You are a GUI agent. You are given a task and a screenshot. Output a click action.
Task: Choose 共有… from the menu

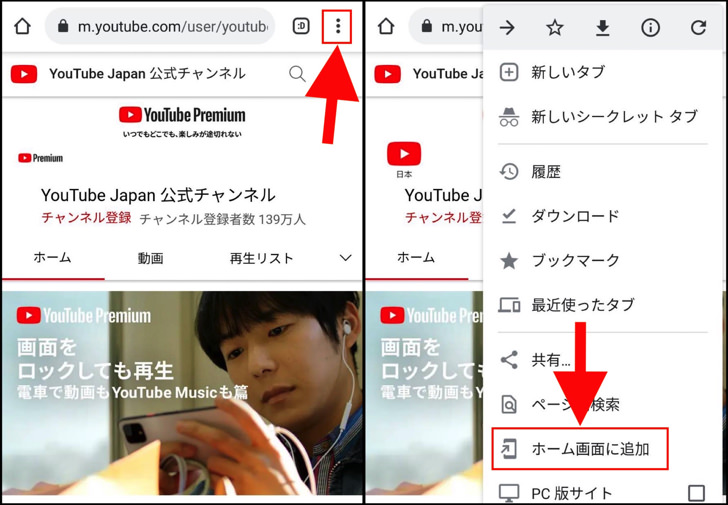click(603, 360)
